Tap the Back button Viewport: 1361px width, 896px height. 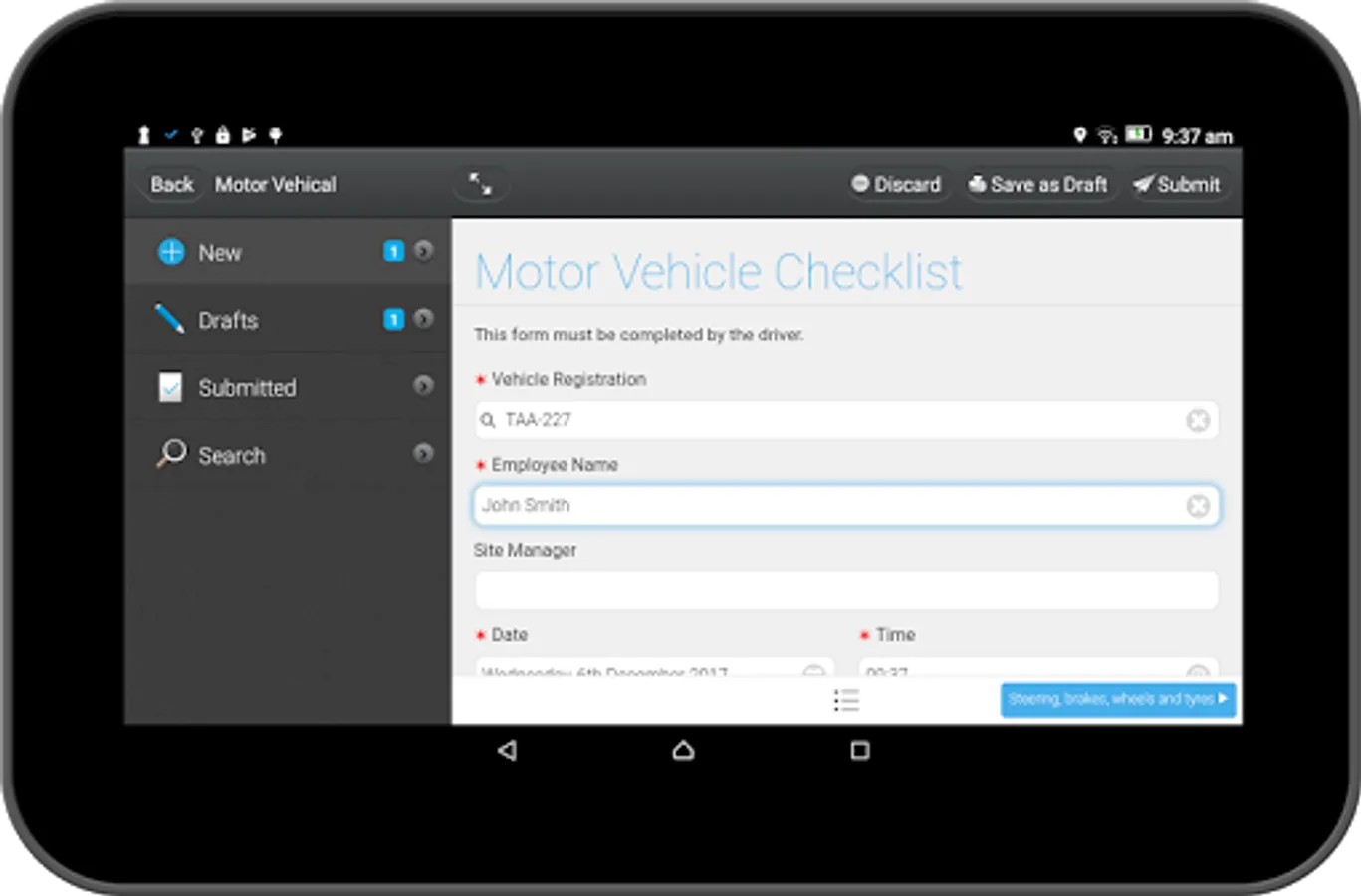point(171,185)
